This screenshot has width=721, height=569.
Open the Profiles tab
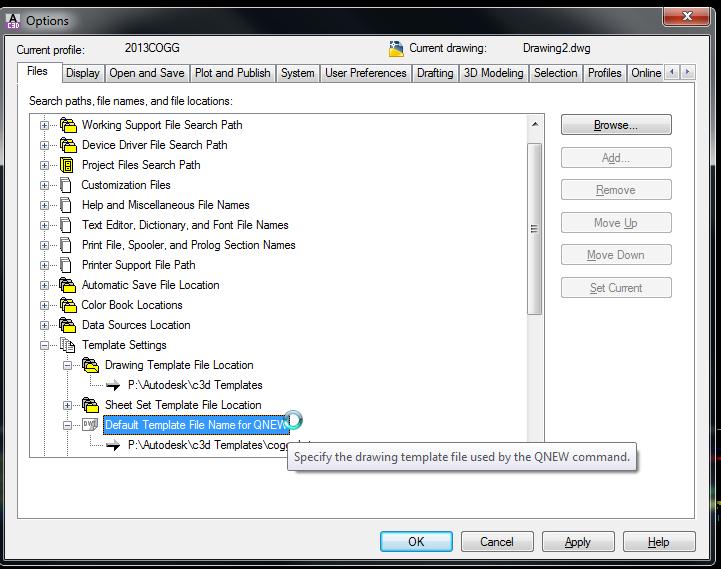coord(605,73)
